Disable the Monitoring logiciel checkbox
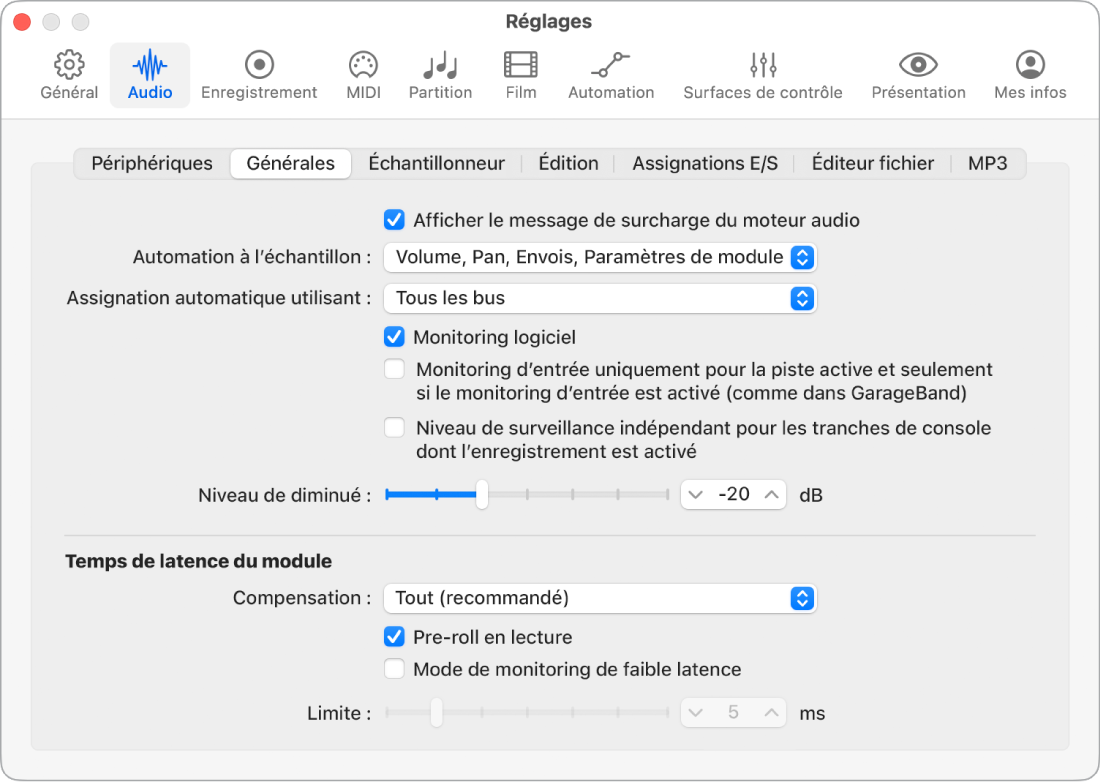1101x782 pixels. pos(394,337)
